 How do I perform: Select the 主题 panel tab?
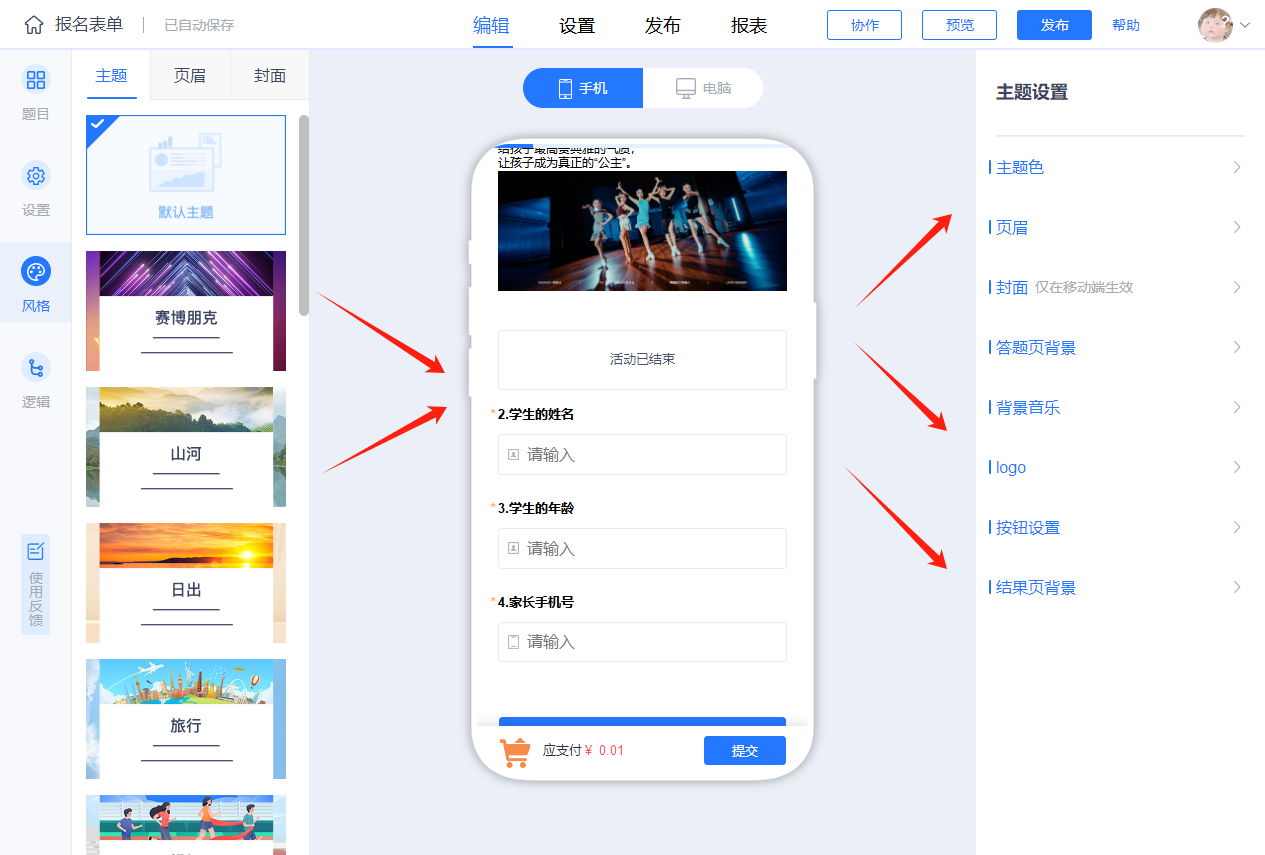(111, 75)
